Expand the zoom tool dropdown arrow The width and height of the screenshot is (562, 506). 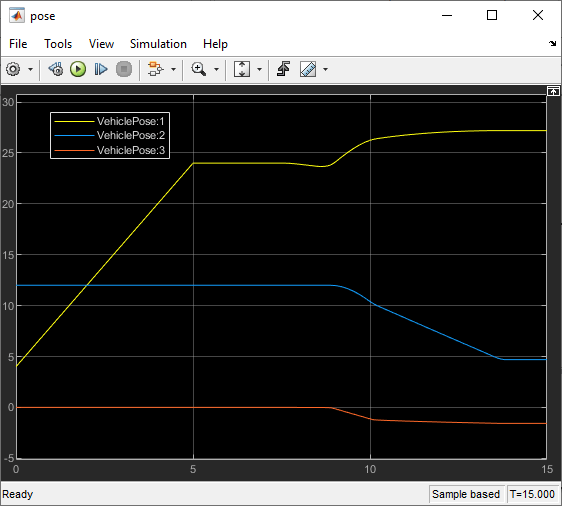216,70
